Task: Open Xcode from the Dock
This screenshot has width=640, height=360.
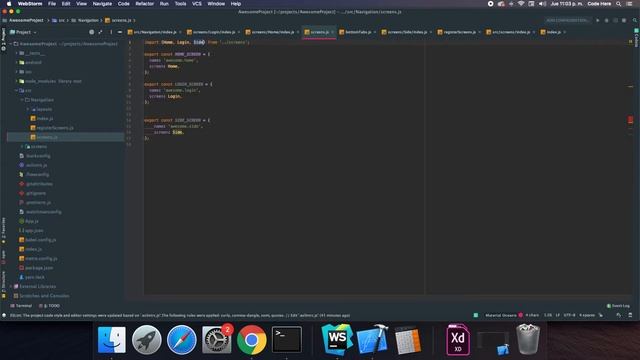Action: point(372,340)
